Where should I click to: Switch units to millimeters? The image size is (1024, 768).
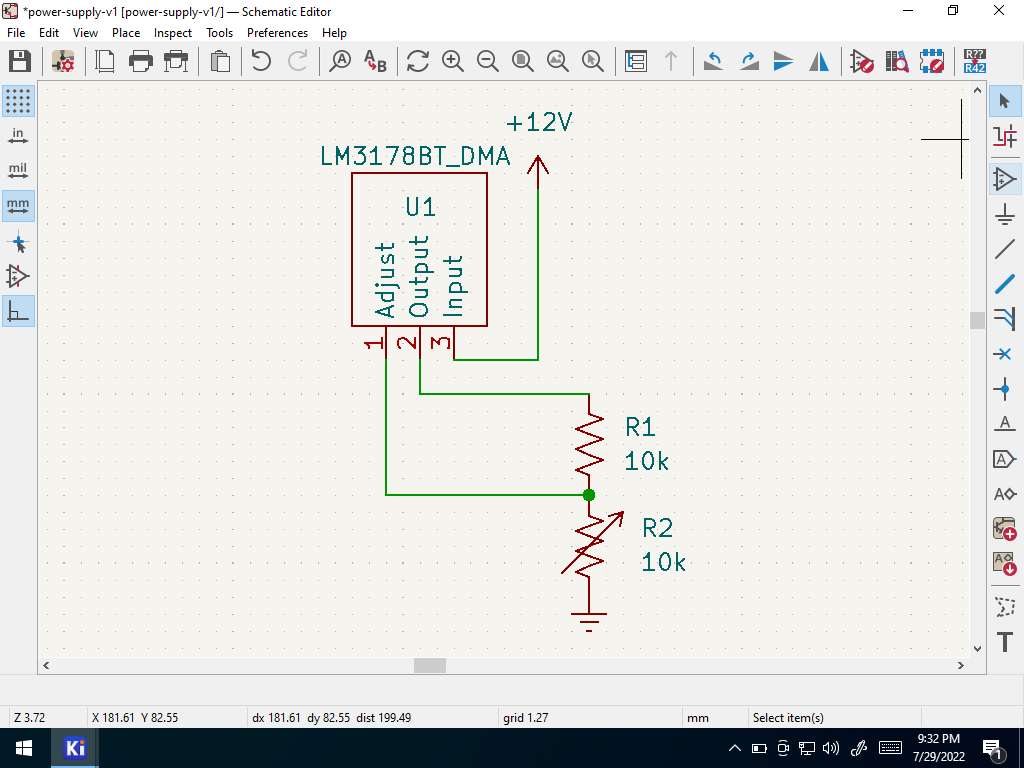coord(18,206)
